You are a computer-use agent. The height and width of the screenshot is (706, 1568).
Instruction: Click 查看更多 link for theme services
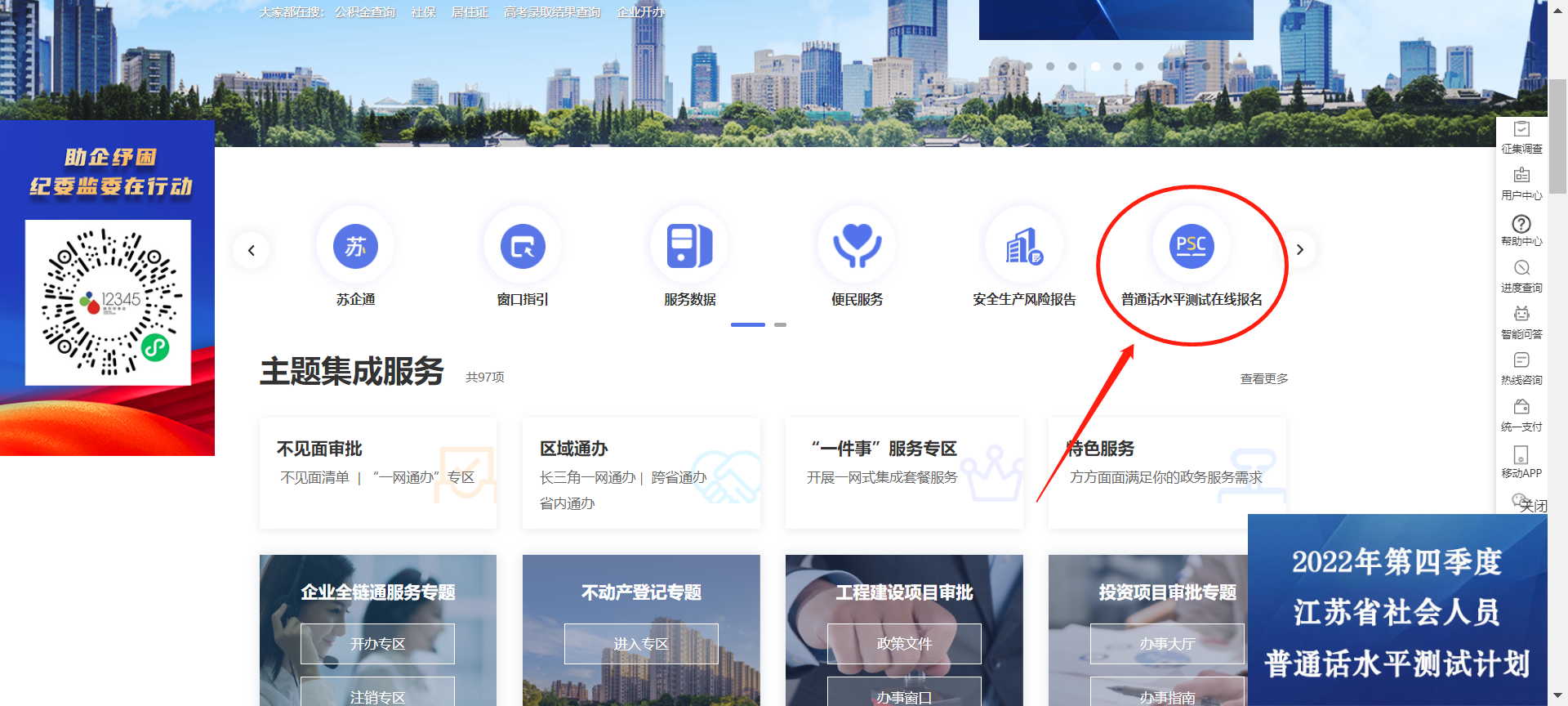point(1263,379)
